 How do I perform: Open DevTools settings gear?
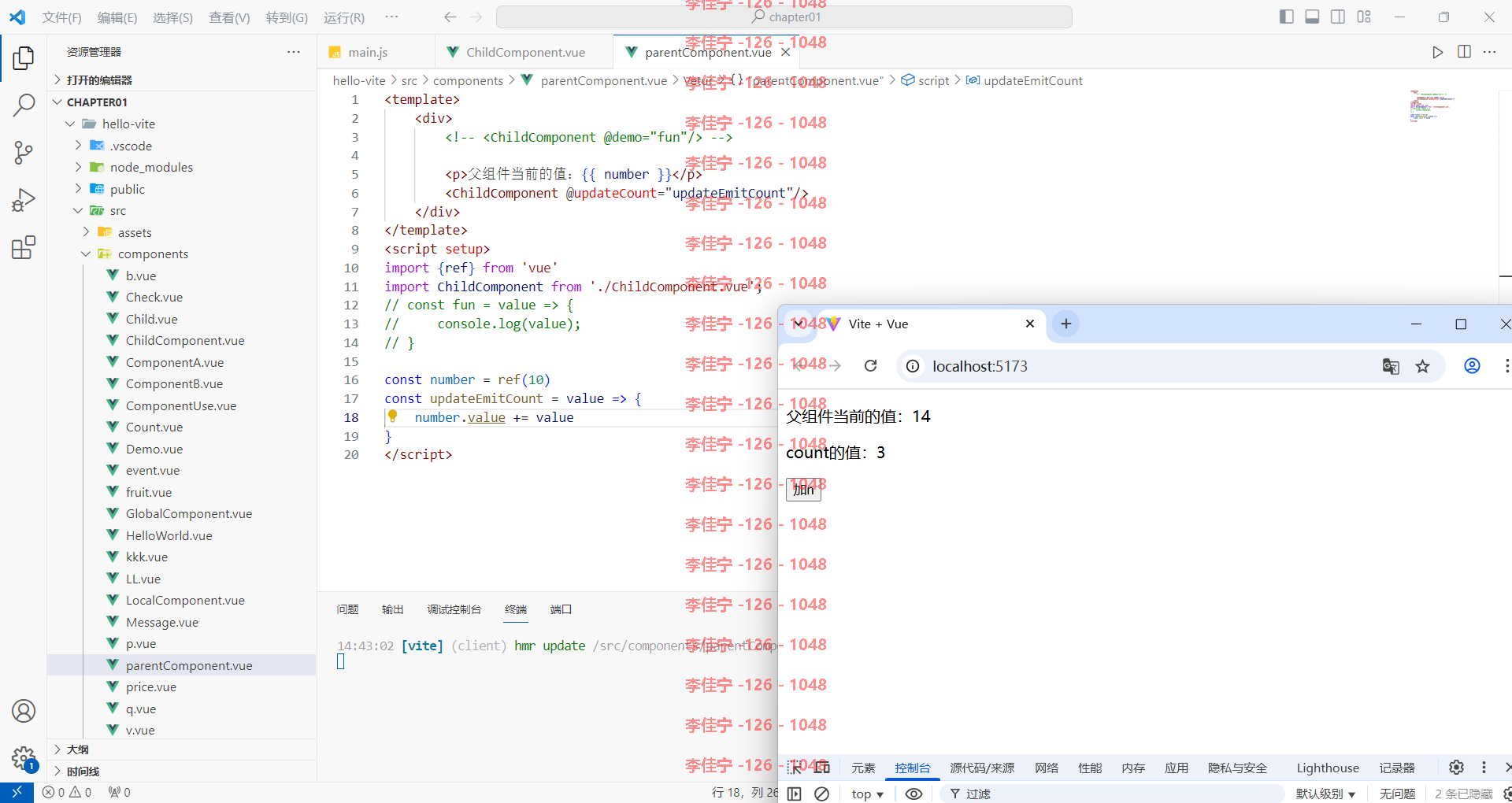click(x=1456, y=767)
